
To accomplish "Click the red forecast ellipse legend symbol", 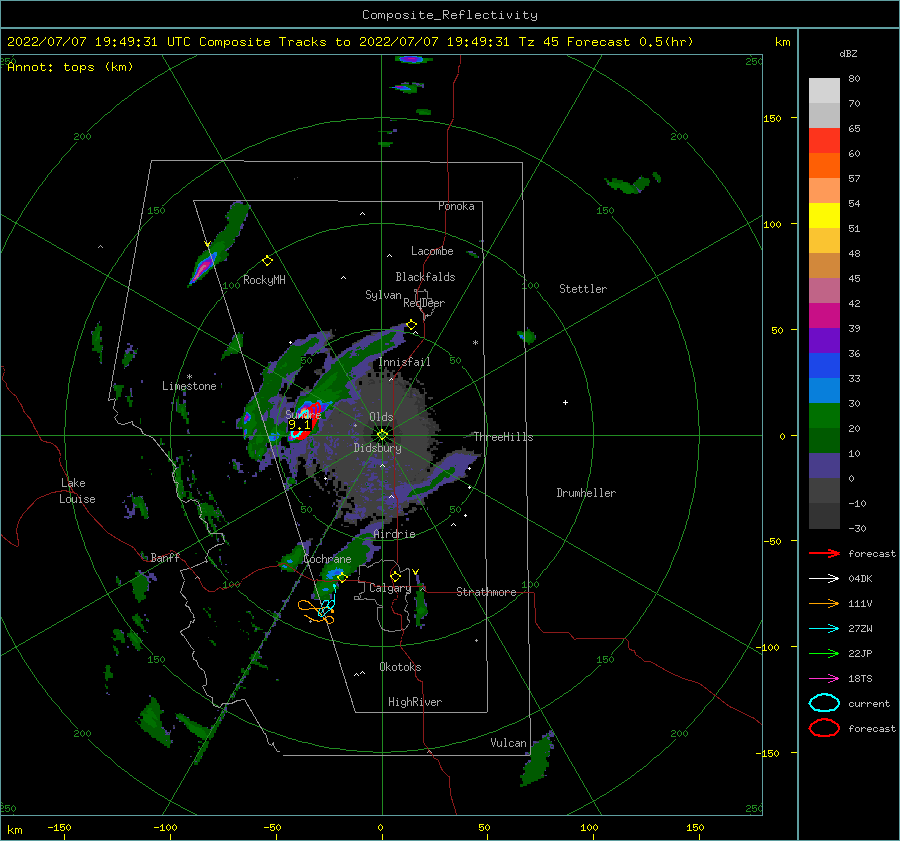I will point(824,728).
